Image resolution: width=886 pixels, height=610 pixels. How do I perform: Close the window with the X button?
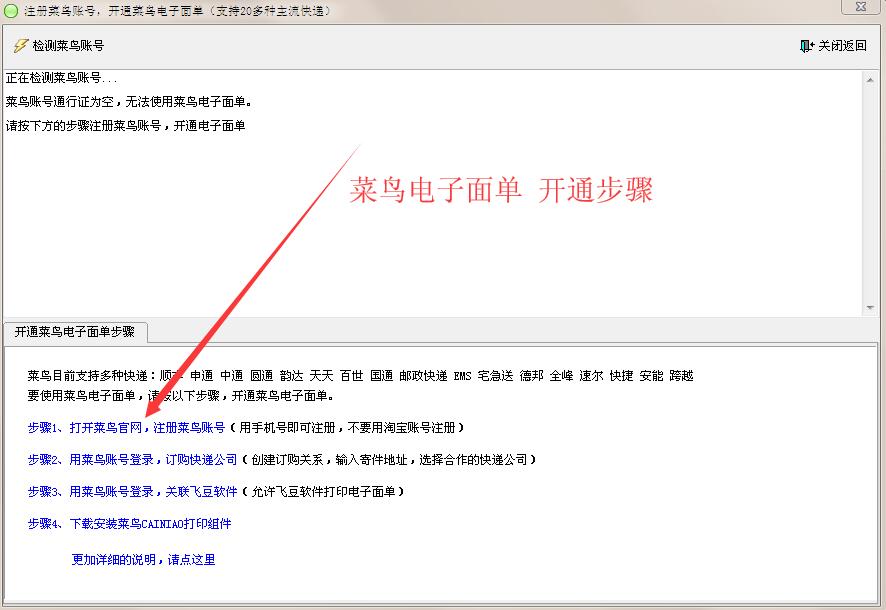click(x=861, y=6)
